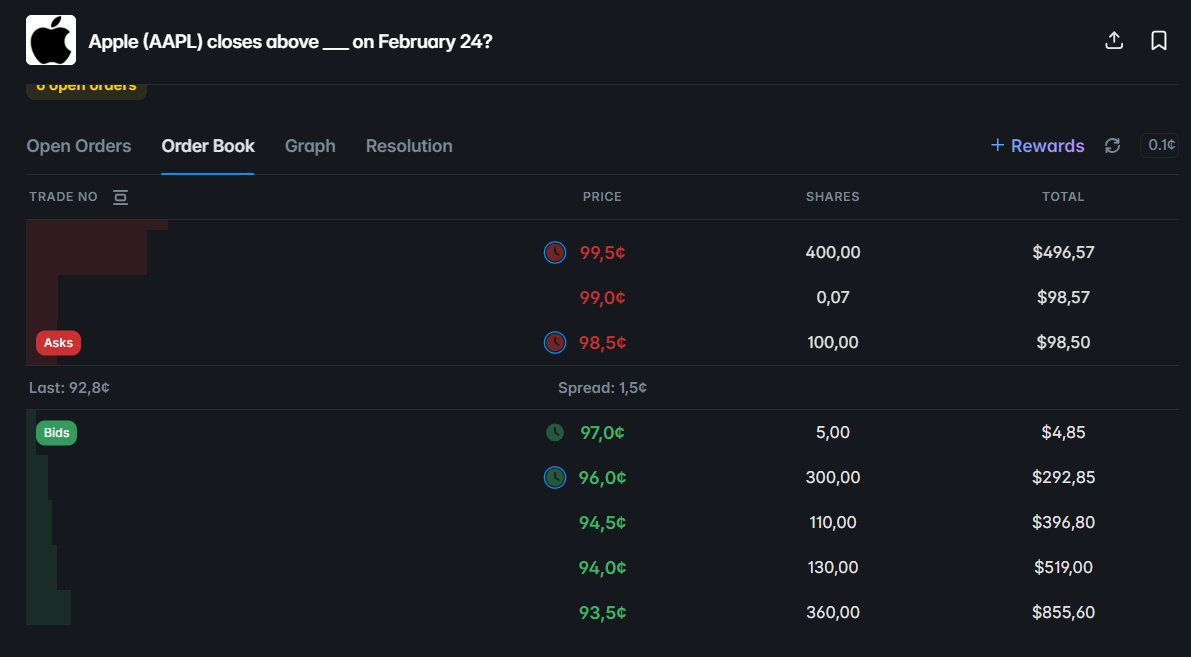1191x657 pixels.
Task: Click the clock icon beside 99,5¢ ask
Action: click(x=555, y=252)
